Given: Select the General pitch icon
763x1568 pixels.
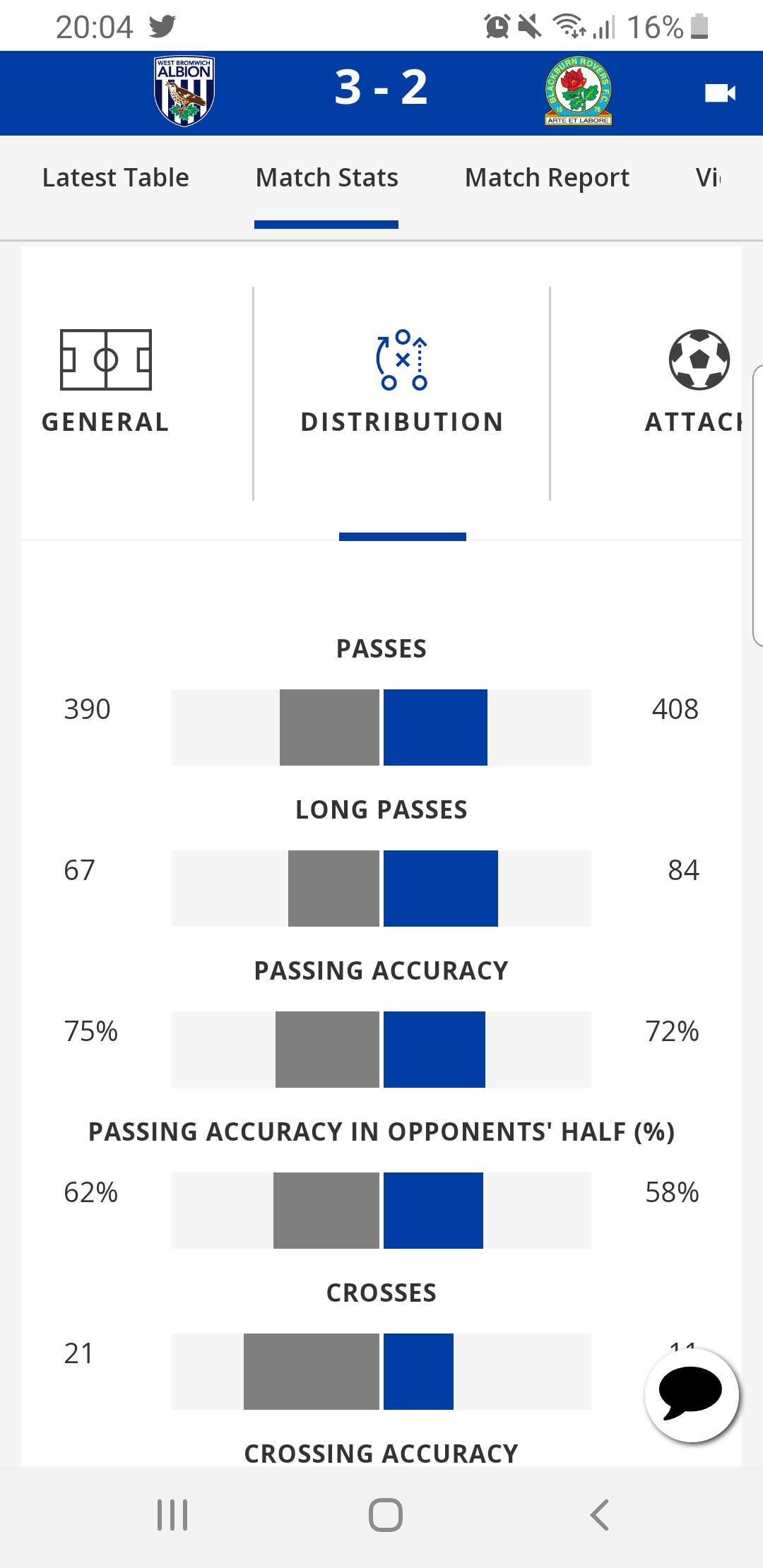Looking at the screenshot, I should pos(106,360).
